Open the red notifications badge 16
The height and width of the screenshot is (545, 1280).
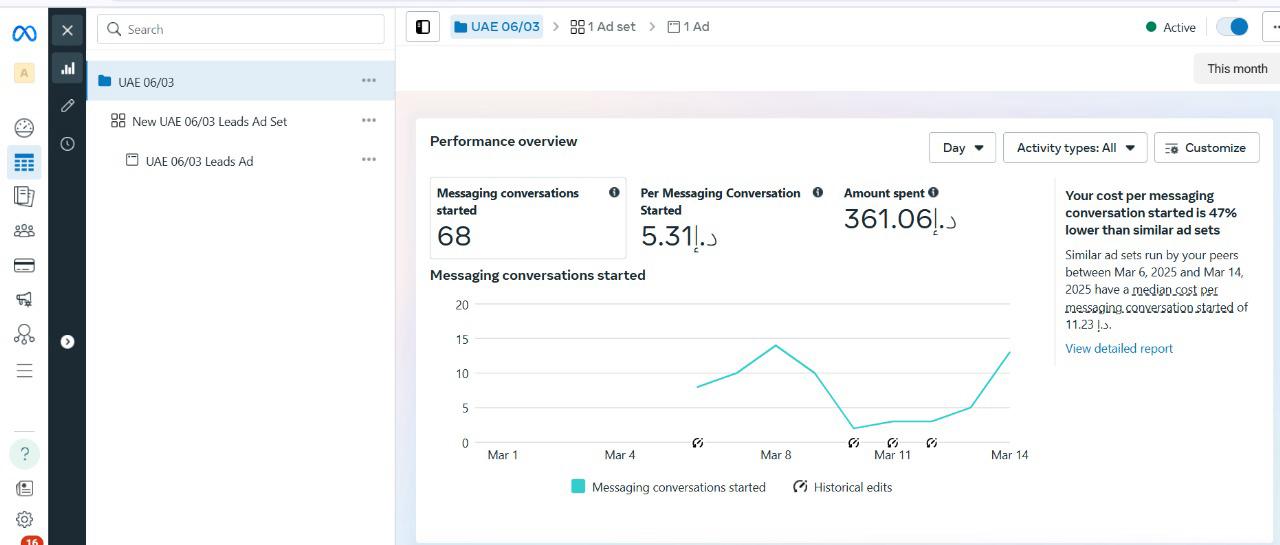coord(32,541)
